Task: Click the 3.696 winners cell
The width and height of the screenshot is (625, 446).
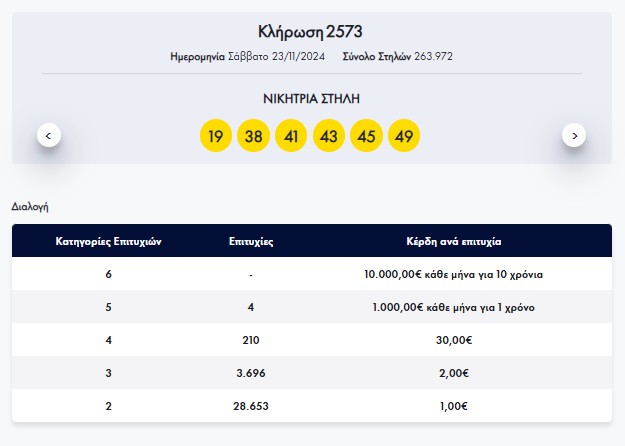Action: click(251, 373)
